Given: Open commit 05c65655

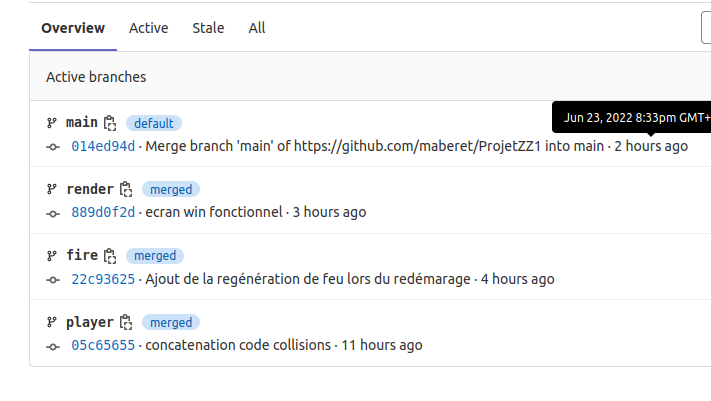Looking at the screenshot, I should (x=103, y=345).
